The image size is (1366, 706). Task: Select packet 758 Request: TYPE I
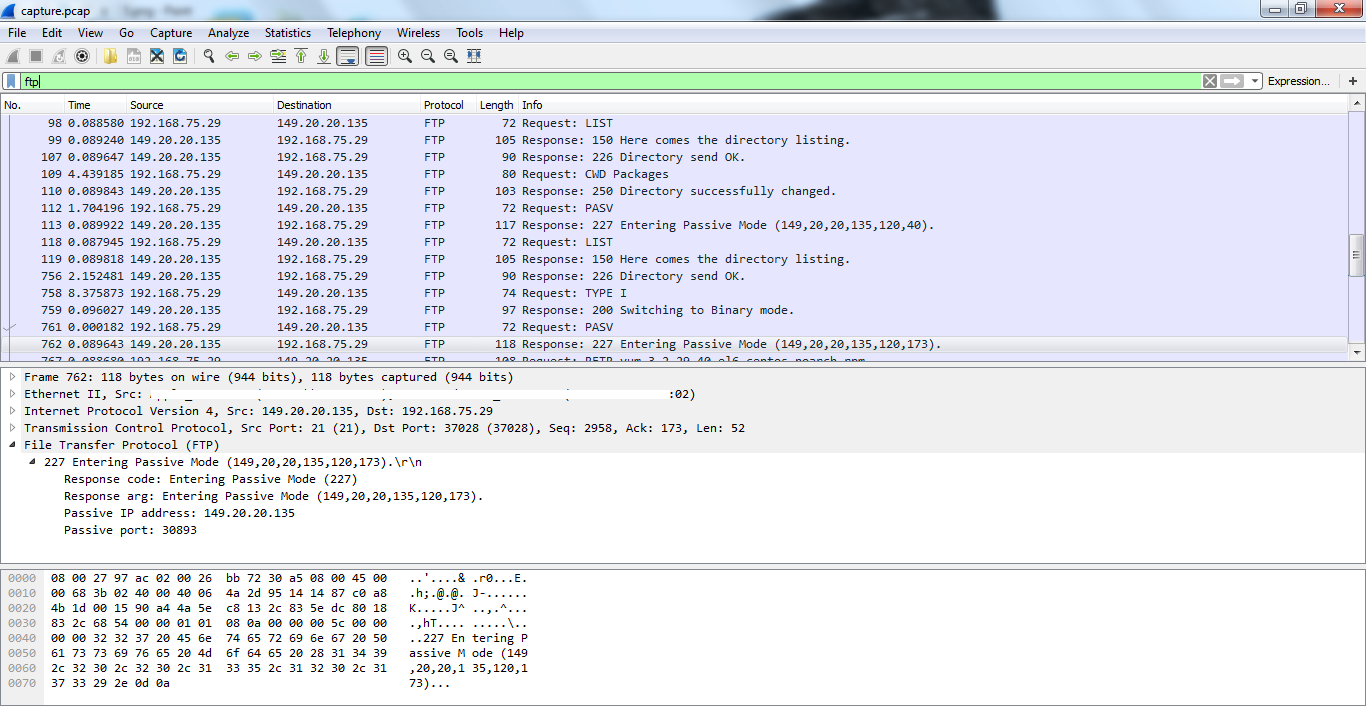[674, 293]
